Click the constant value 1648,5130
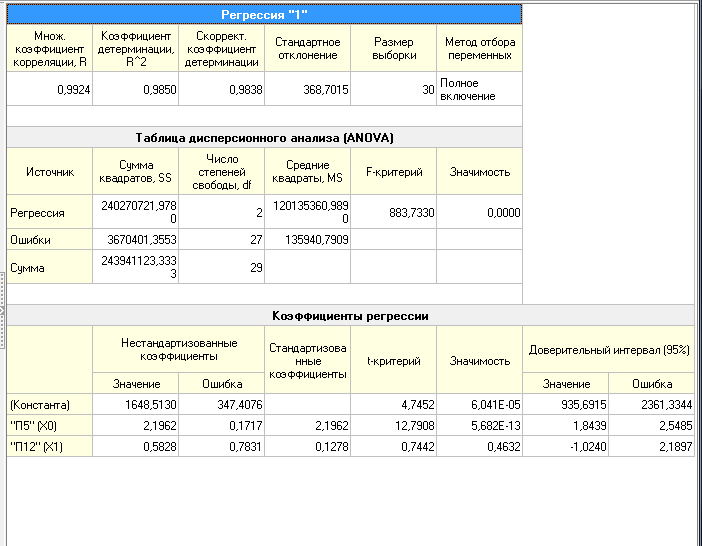Screen dimensions: 702x546 [x=136, y=405]
